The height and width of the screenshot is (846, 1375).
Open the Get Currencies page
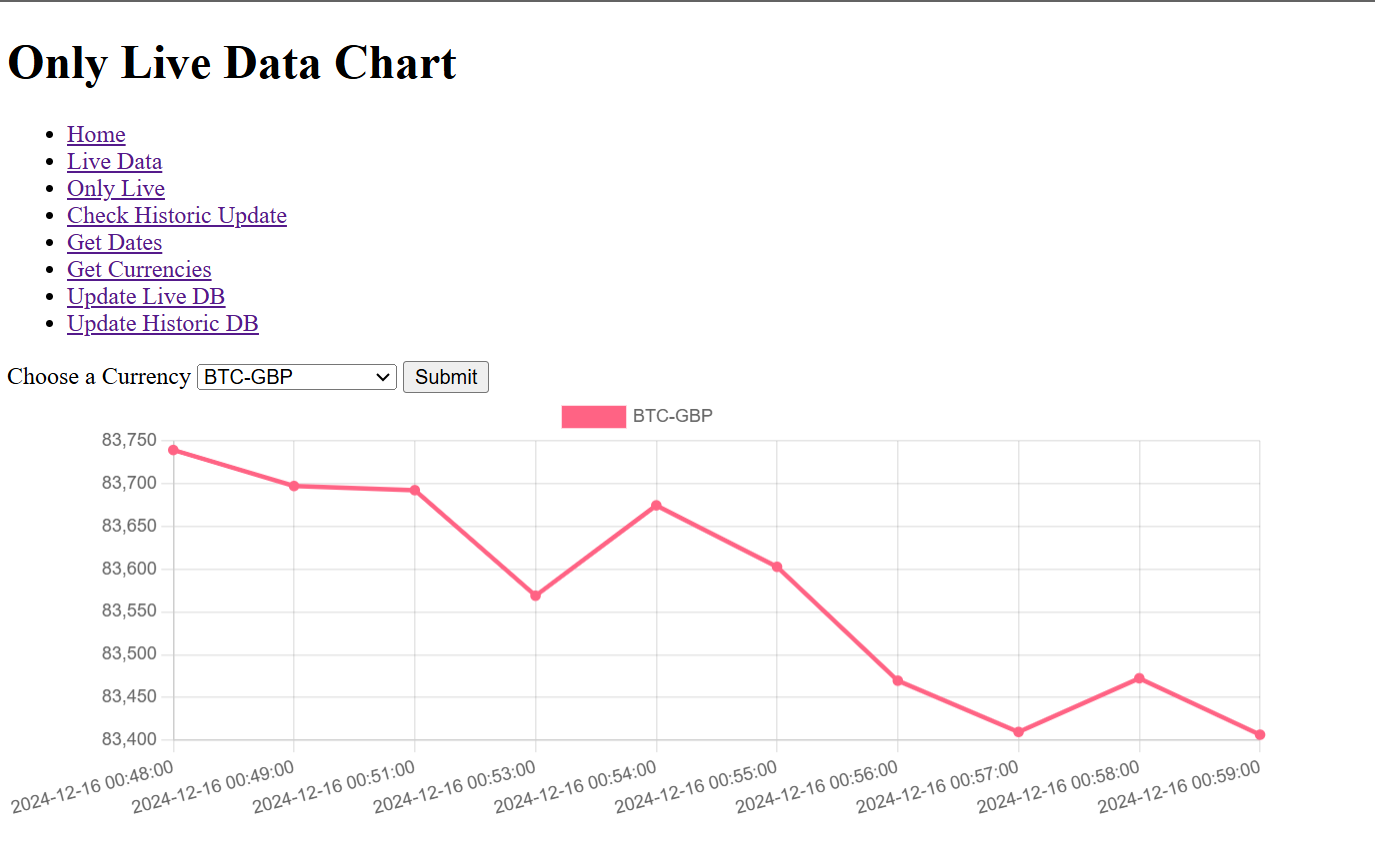pyautogui.click(x=139, y=269)
